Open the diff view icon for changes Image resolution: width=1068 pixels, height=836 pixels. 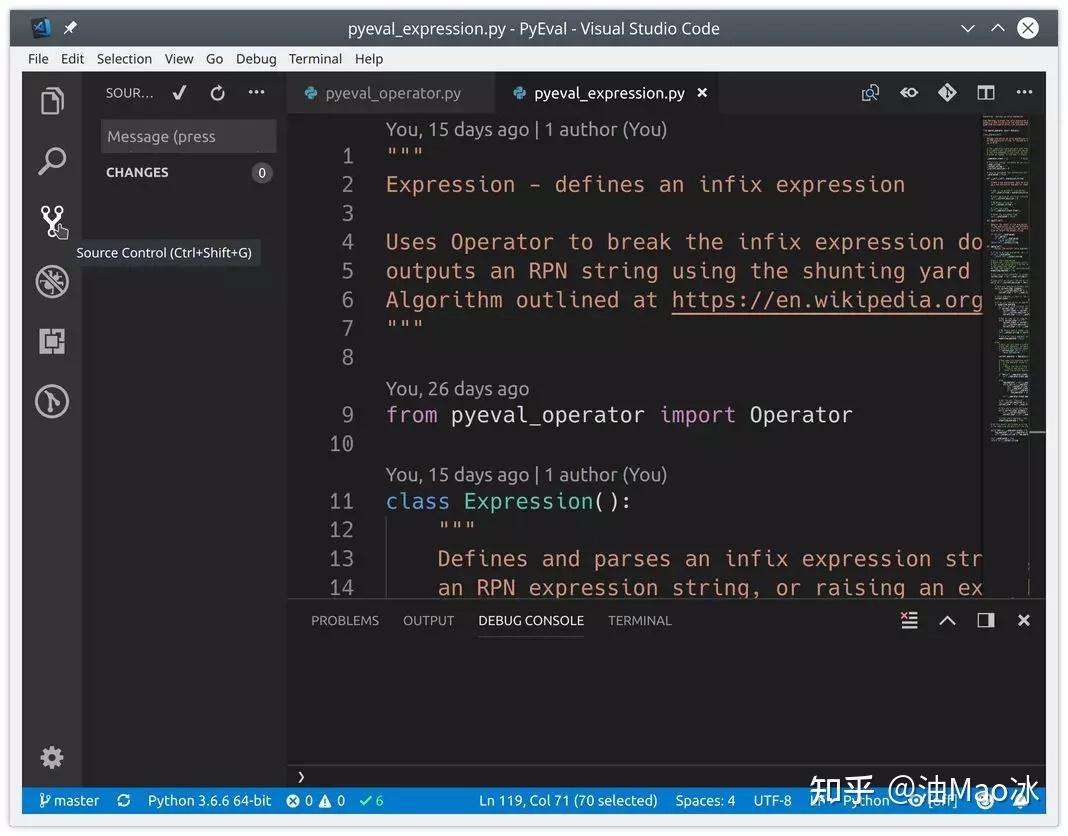947,92
